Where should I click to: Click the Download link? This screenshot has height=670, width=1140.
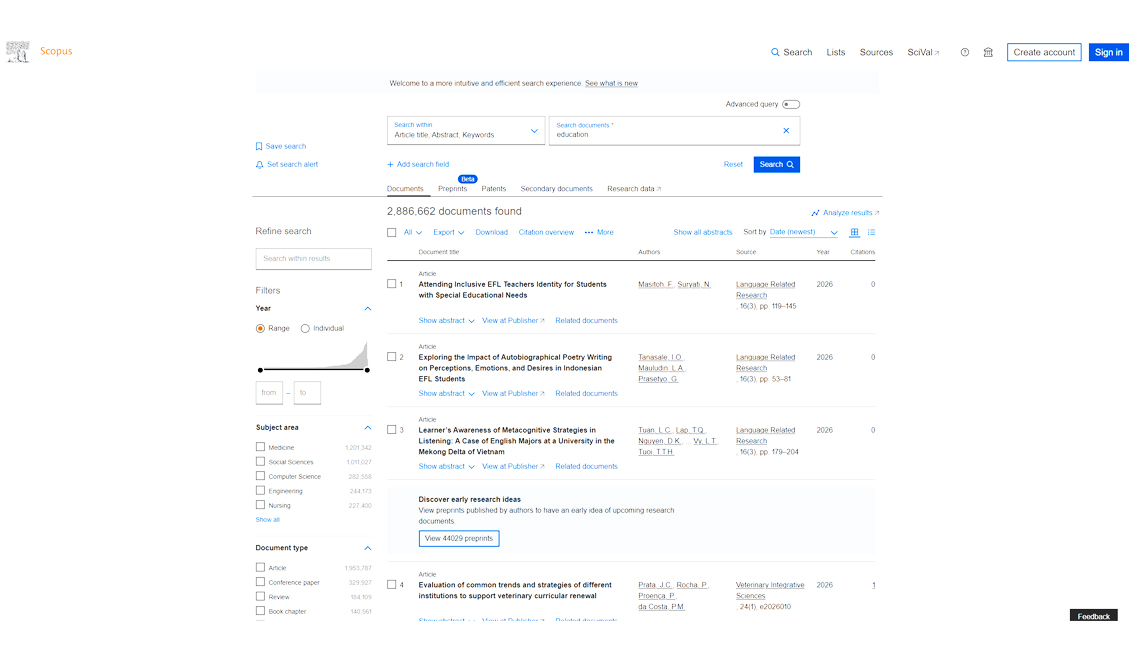[x=491, y=233]
